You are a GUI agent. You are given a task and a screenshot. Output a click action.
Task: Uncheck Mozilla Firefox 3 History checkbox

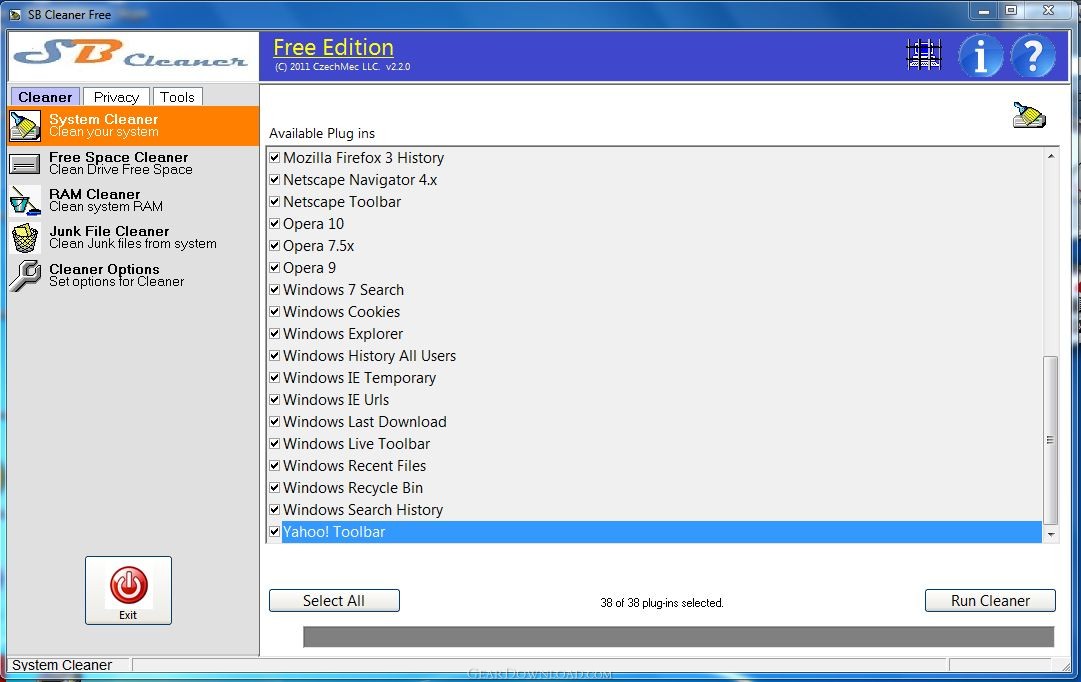pyautogui.click(x=274, y=158)
